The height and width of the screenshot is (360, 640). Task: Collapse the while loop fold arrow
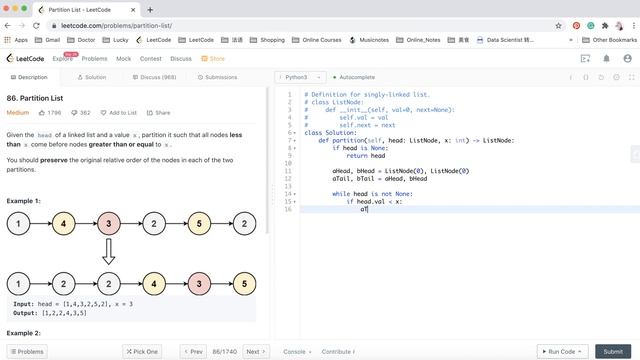[295, 194]
